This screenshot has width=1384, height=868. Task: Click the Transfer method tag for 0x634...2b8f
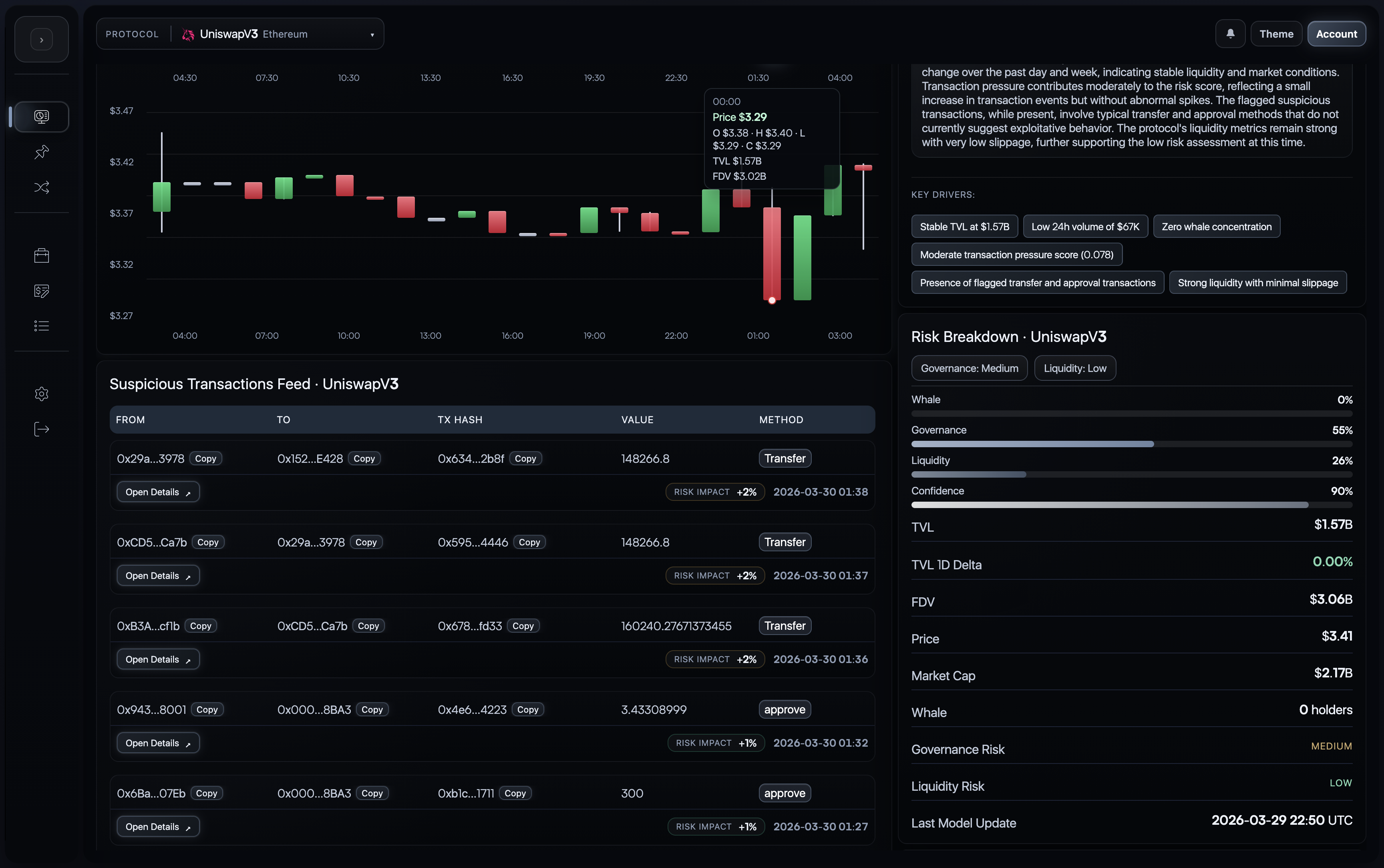785,459
